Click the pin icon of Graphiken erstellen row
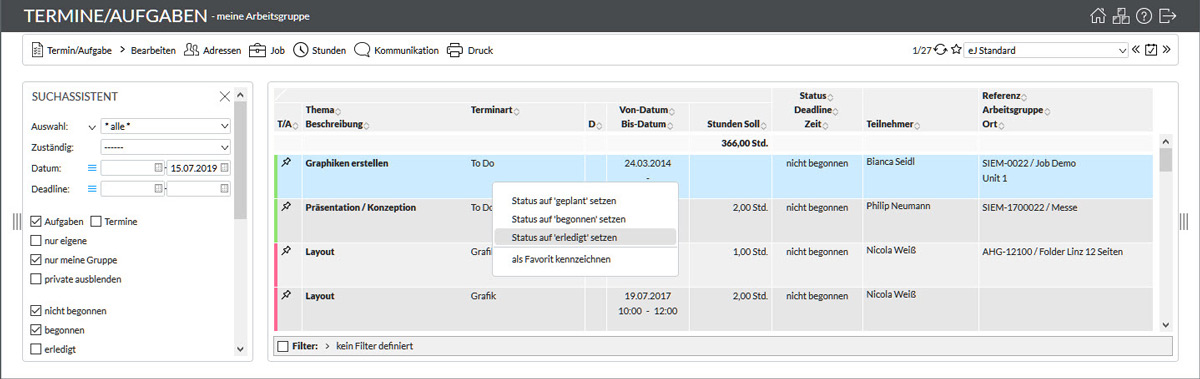 click(x=287, y=162)
